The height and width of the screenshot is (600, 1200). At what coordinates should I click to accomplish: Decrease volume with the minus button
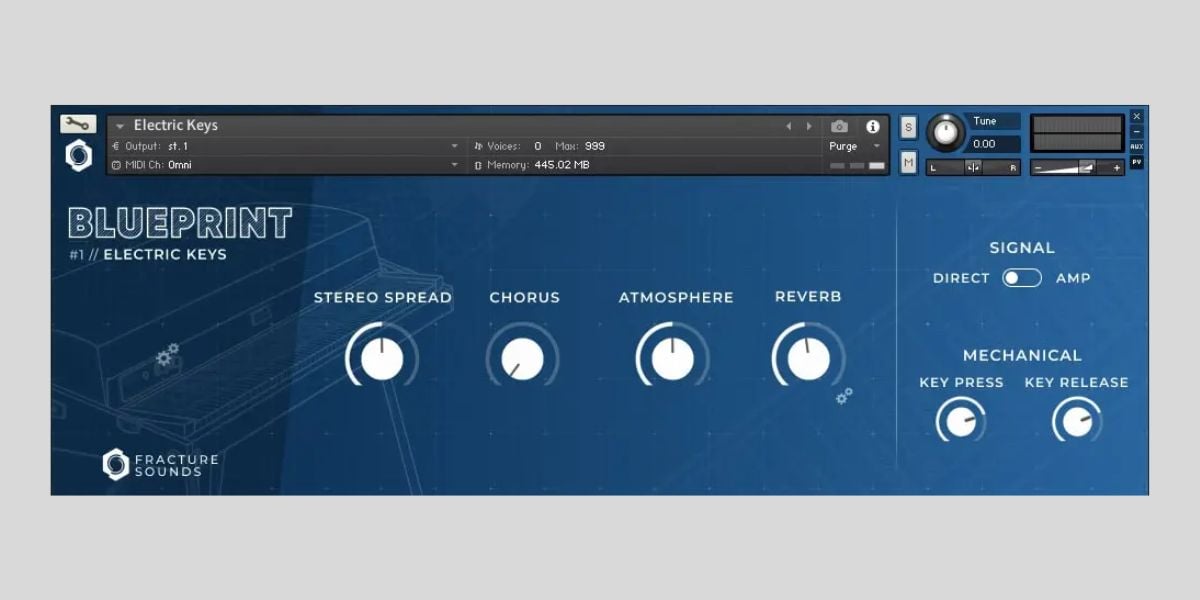point(1038,167)
